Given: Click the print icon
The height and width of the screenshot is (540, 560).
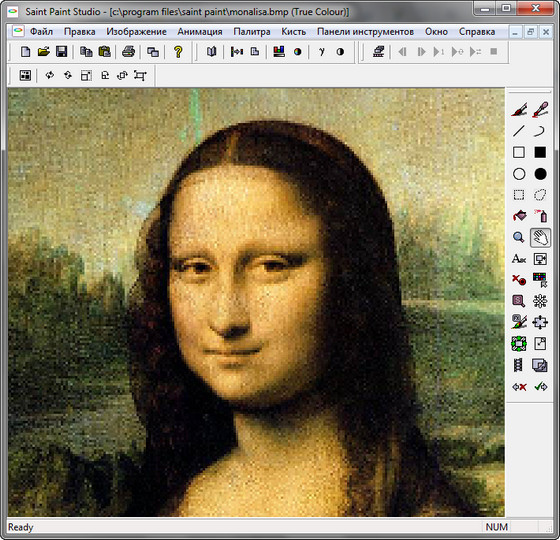Looking at the screenshot, I should click(x=128, y=52).
